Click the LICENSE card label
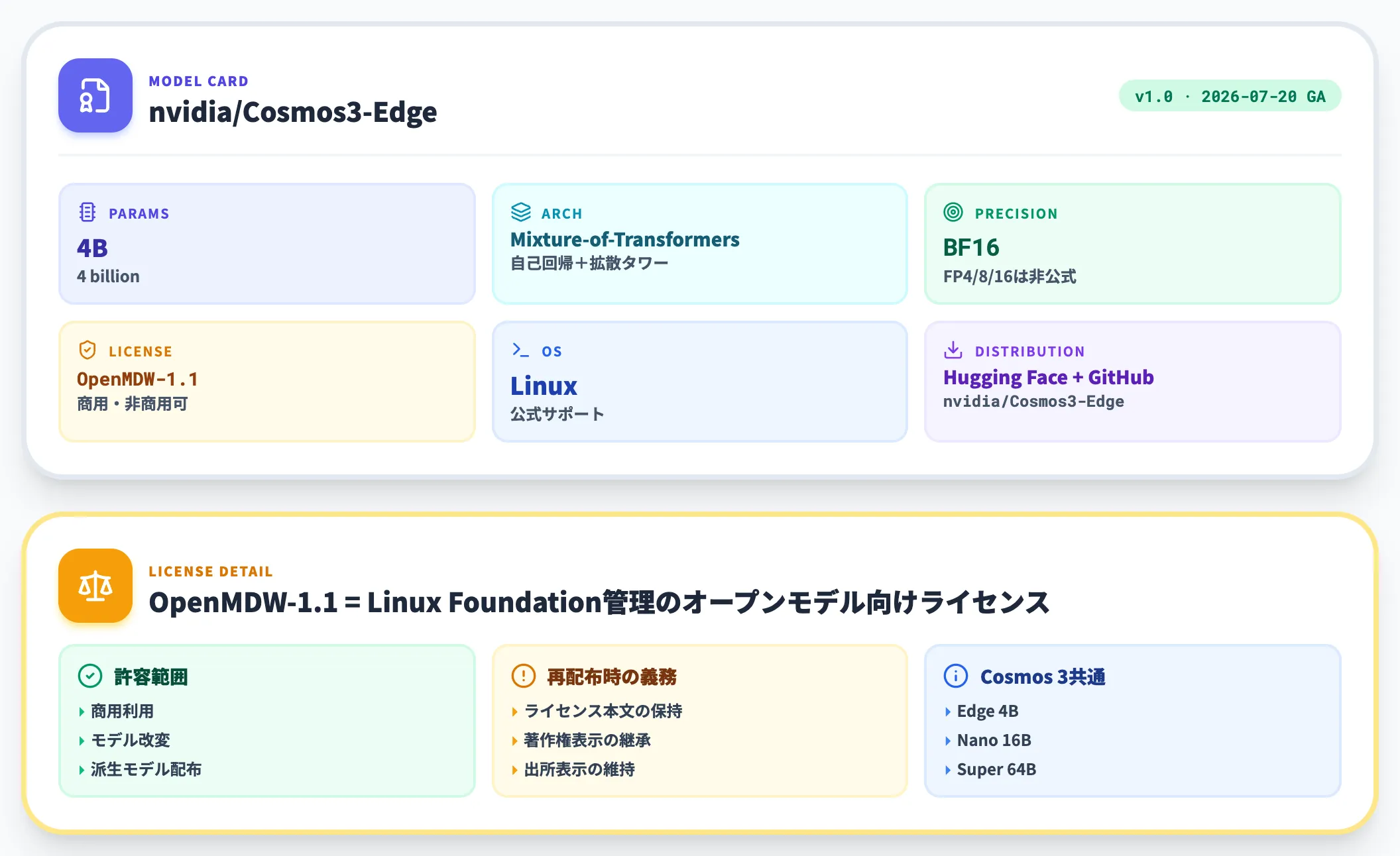 pos(141,351)
